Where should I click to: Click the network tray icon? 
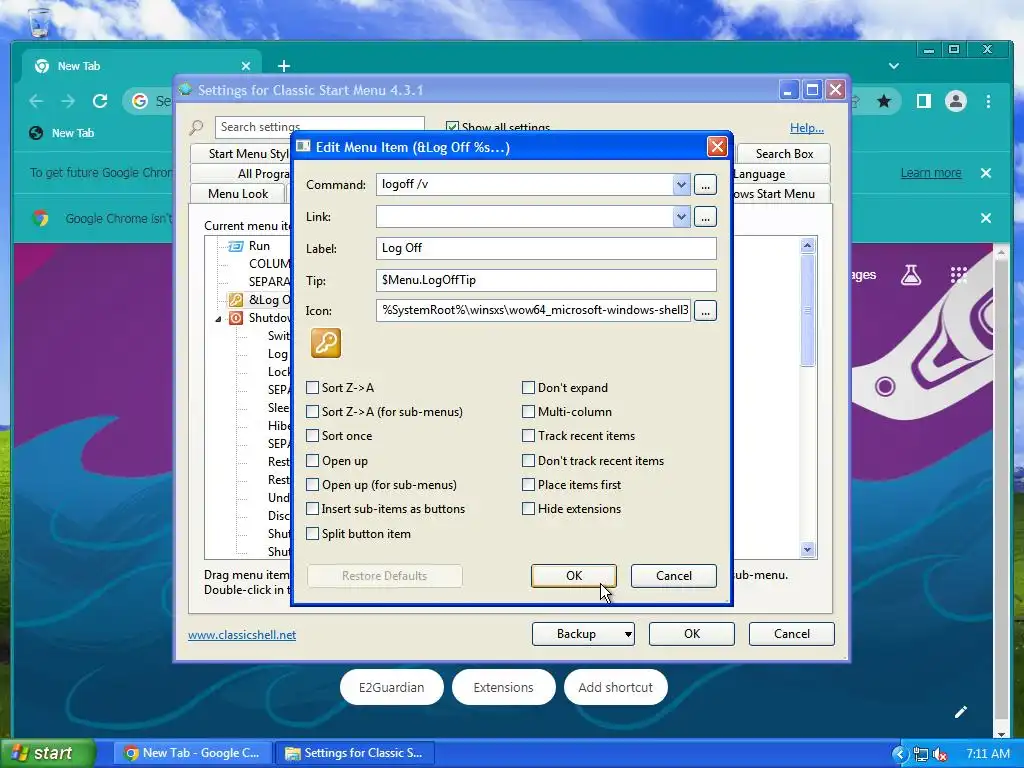click(x=921, y=754)
